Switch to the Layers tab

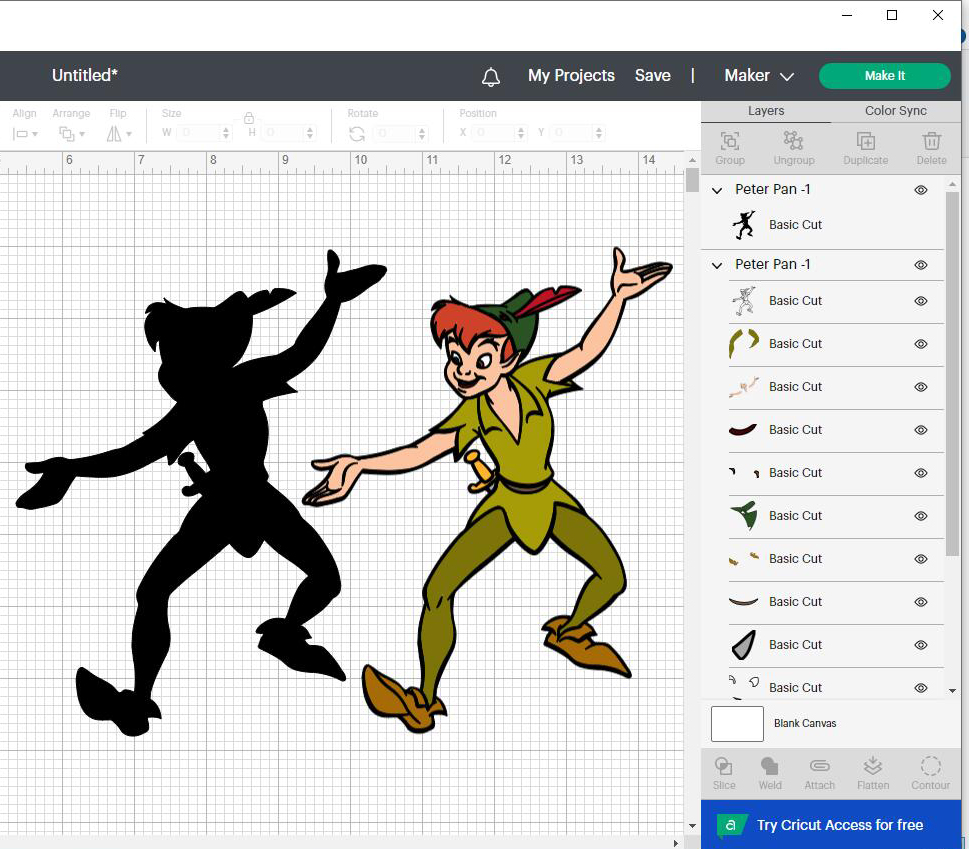(x=766, y=111)
